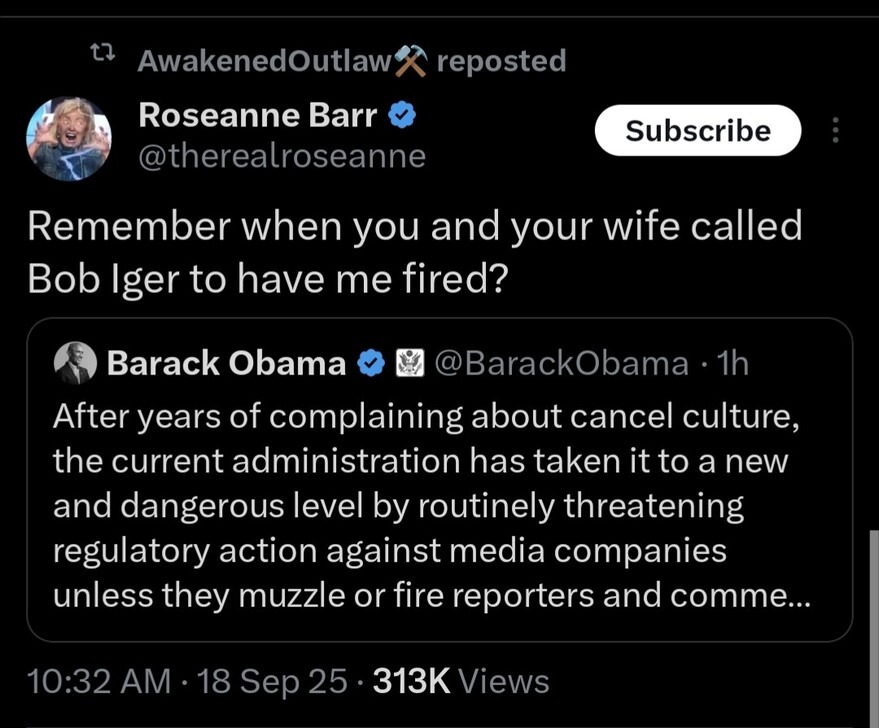Viewport: 879px width, 728px height.
Task: Select the tweet text about Bob Iger
Action: pos(414,251)
